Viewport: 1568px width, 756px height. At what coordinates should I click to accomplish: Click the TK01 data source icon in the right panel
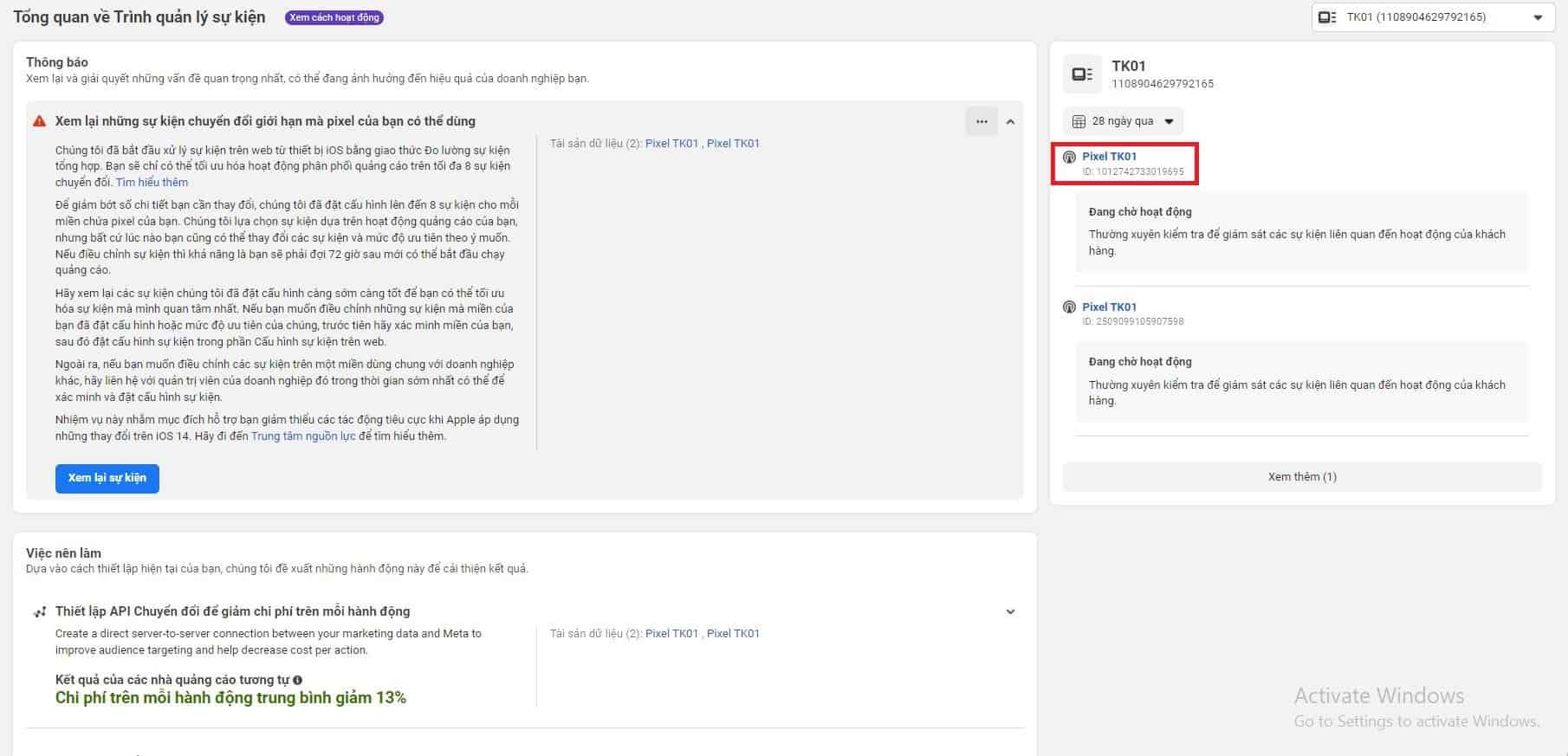(1082, 74)
